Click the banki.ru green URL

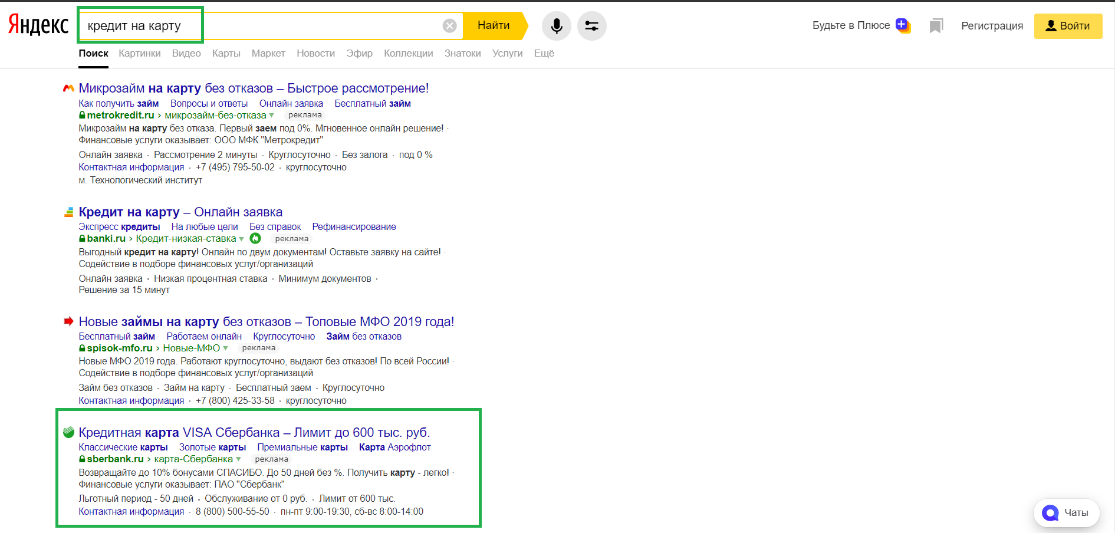click(106, 239)
